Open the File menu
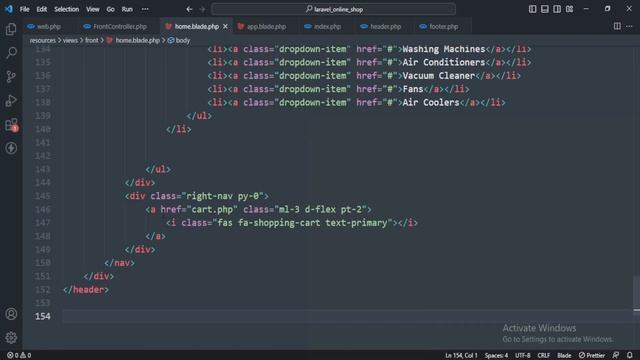Image resolution: width=640 pixels, height=360 pixels. (x=24, y=9)
